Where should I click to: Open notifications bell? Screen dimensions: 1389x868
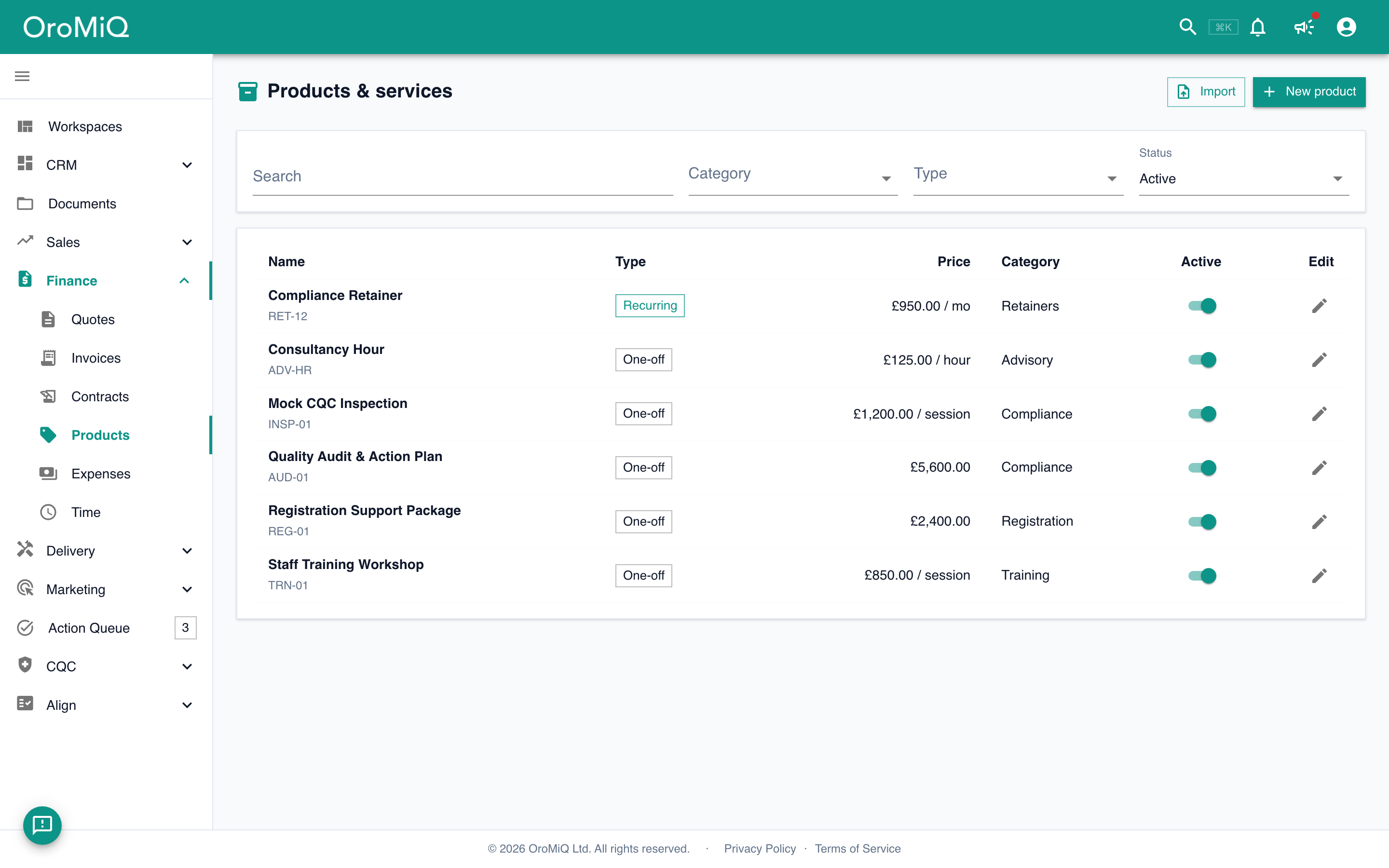point(1257,27)
